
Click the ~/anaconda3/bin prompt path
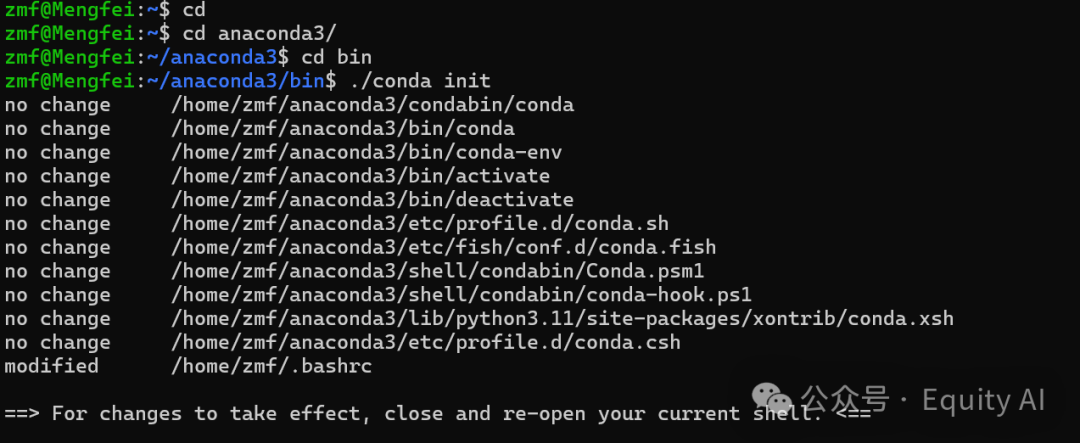253,80
